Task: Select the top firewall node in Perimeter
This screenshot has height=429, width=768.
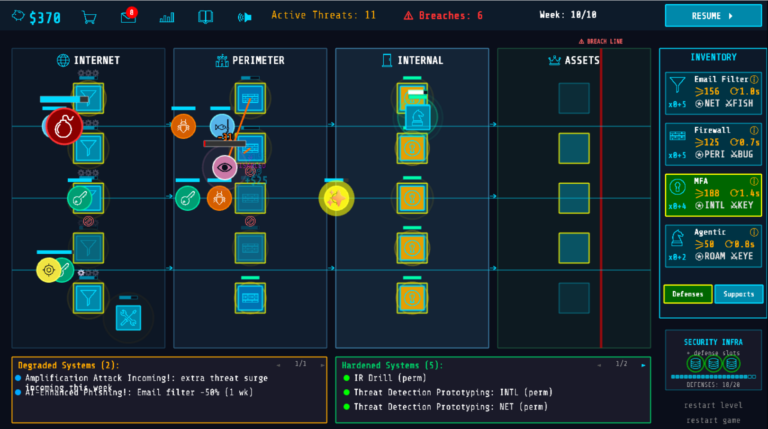Action: click(x=250, y=98)
